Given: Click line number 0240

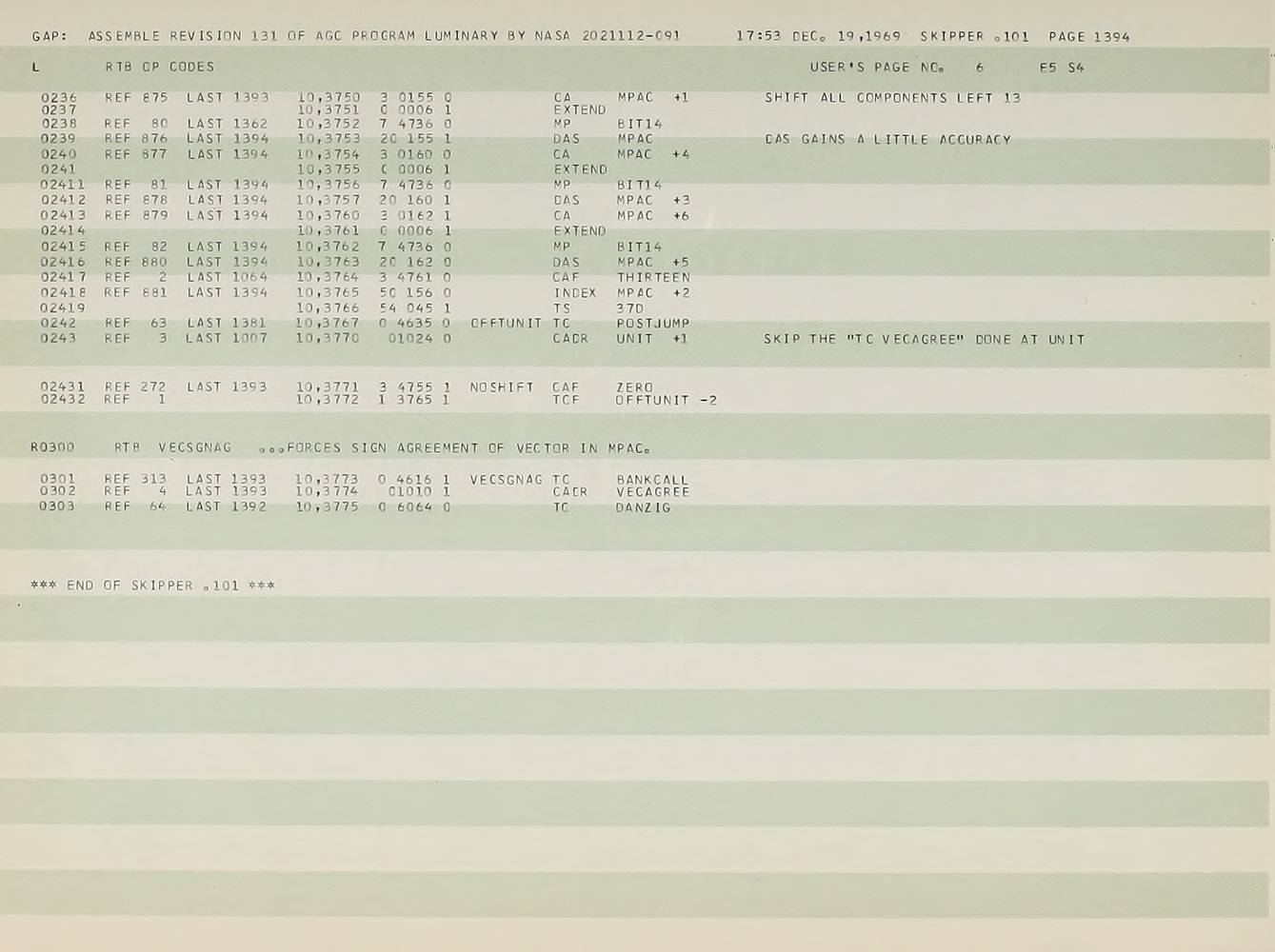Looking at the screenshot, I should click(x=59, y=154).
